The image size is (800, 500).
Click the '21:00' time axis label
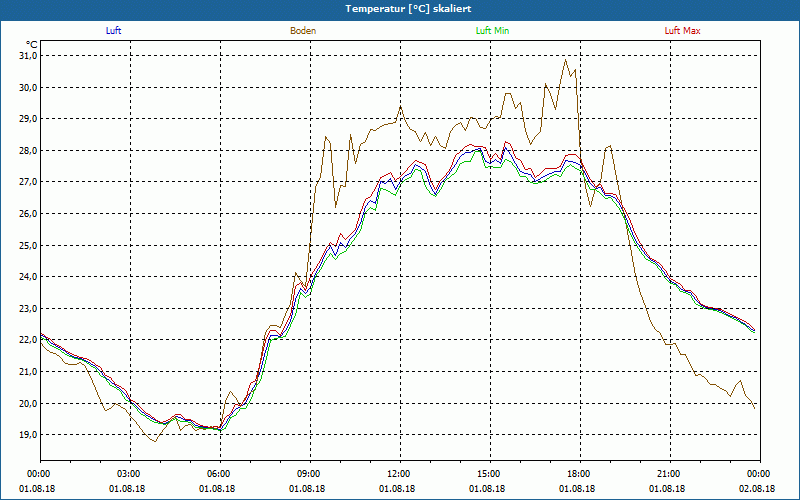(670, 474)
